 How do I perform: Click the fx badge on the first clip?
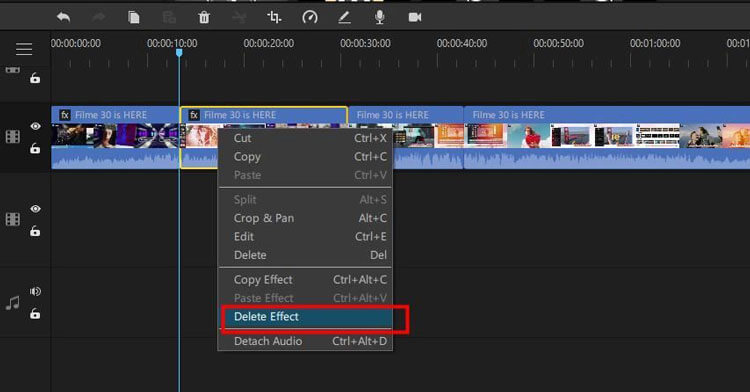[x=65, y=115]
